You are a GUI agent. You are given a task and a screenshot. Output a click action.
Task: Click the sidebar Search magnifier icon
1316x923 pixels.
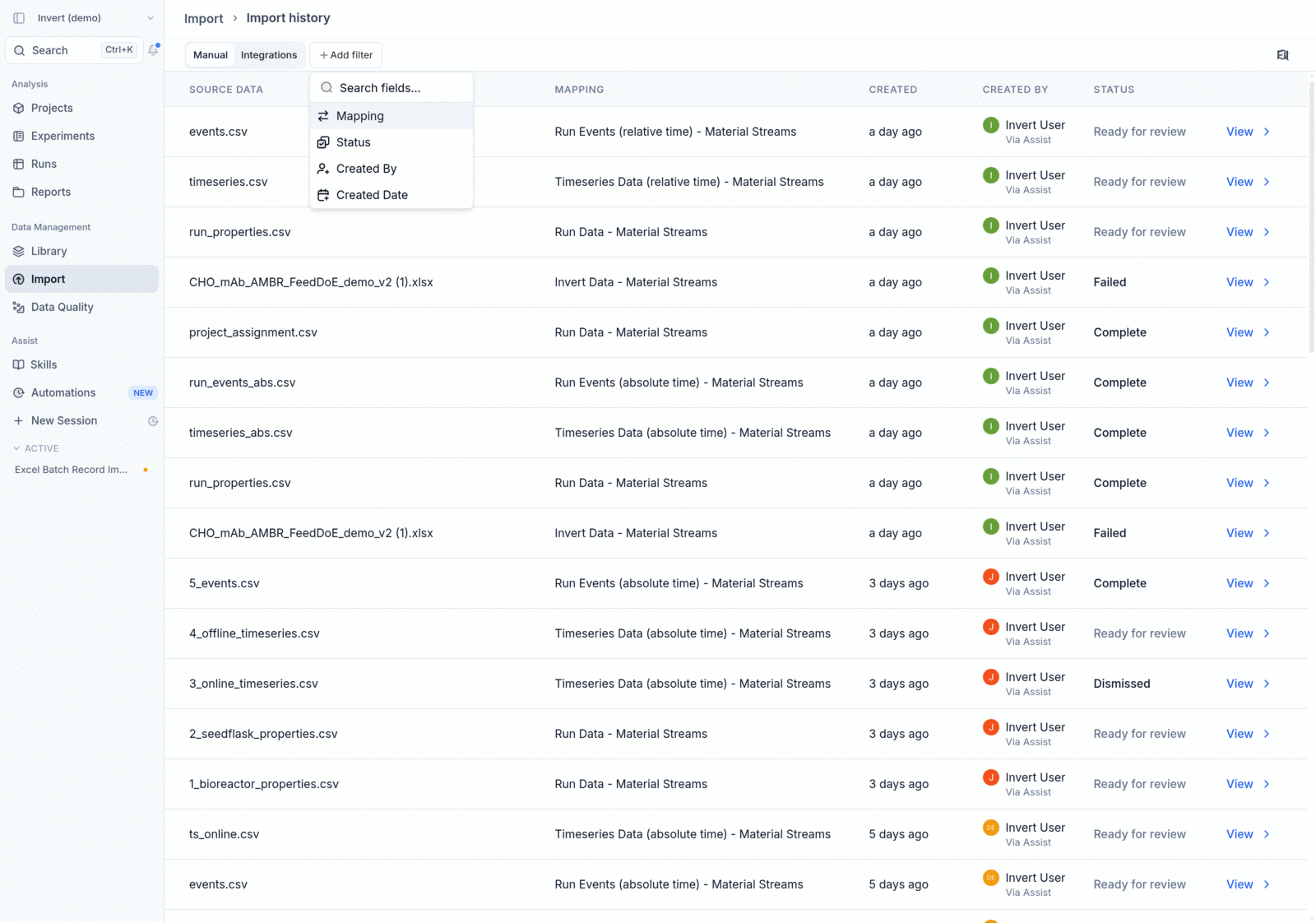(20, 50)
